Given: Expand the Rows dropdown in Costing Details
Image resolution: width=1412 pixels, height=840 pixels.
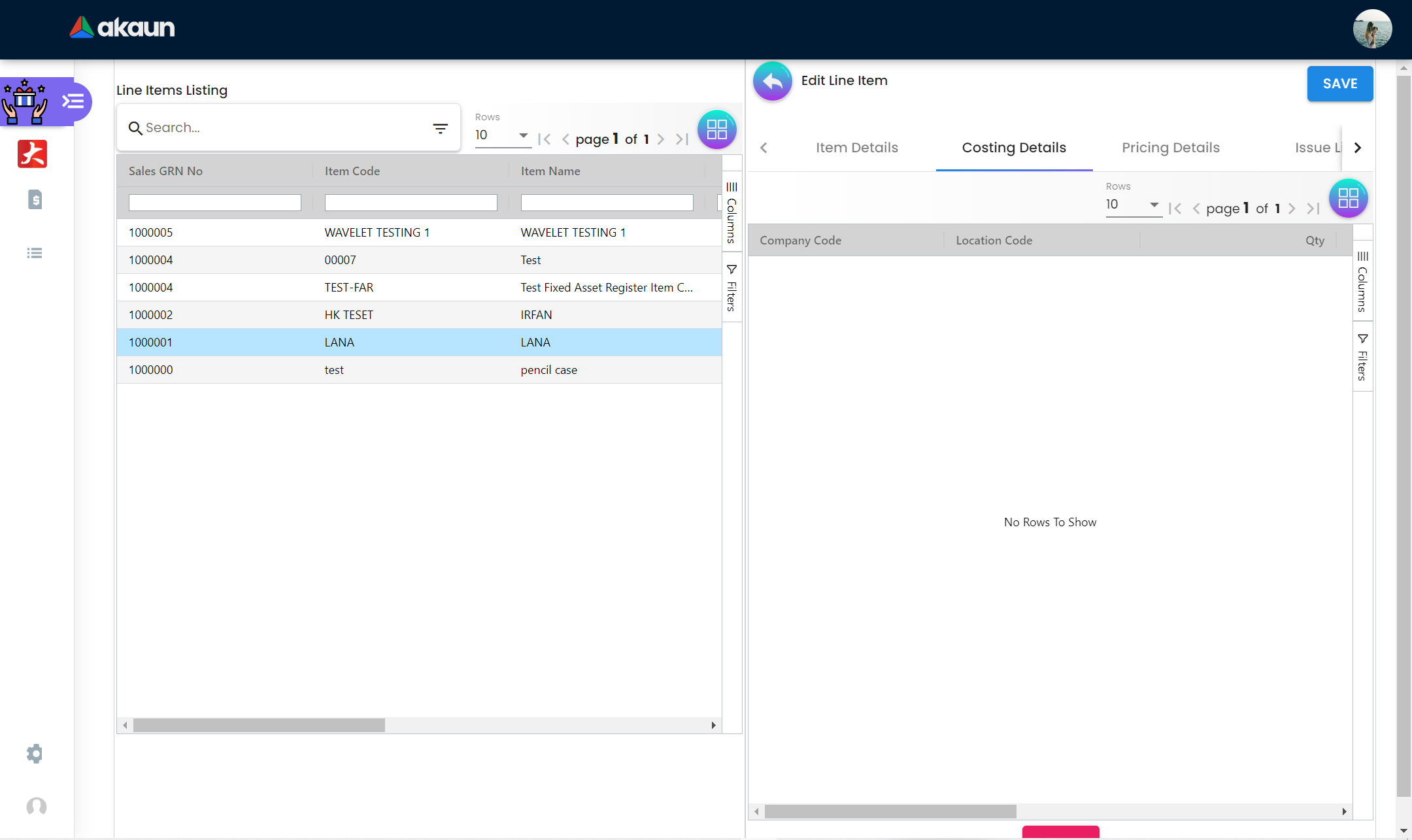Looking at the screenshot, I should 1133,205.
